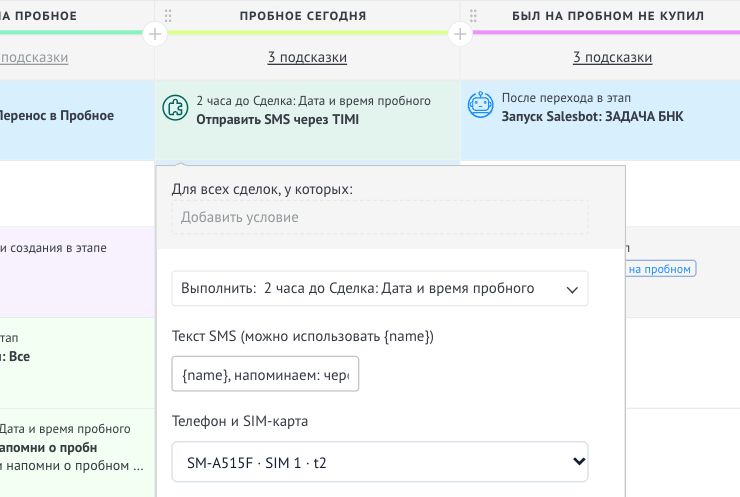Click the НА ПРОБНОЕ column header
The width and height of the screenshot is (740, 497).
coord(38,16)
